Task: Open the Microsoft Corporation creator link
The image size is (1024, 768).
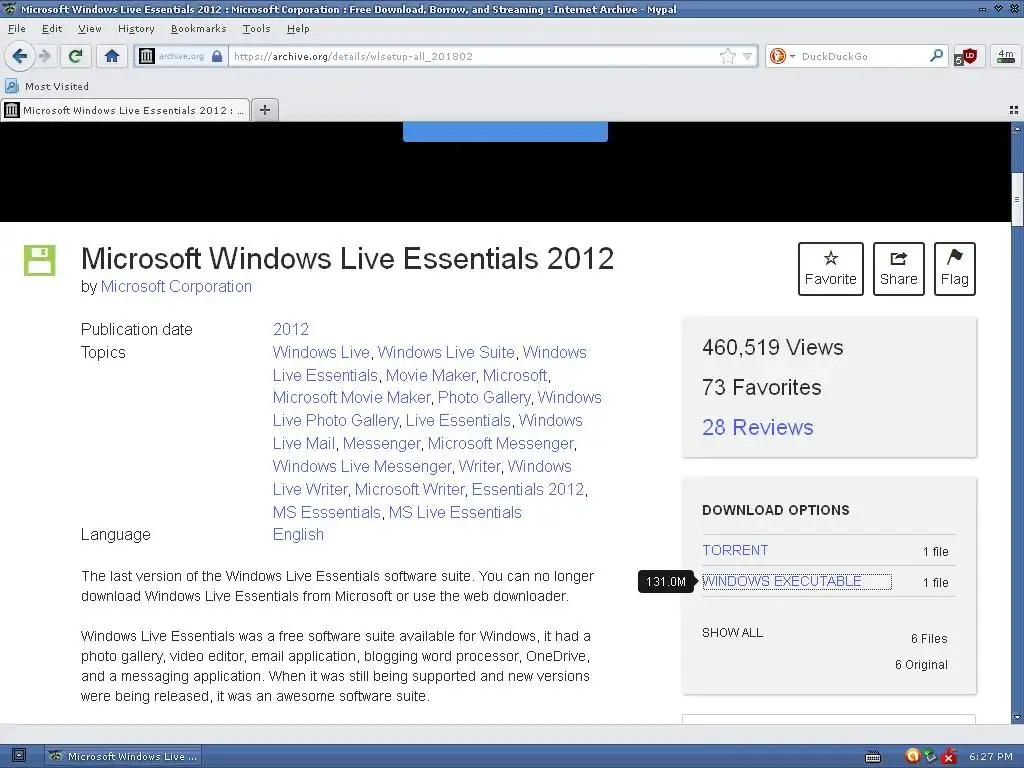Action: click(x=176, y=286)
